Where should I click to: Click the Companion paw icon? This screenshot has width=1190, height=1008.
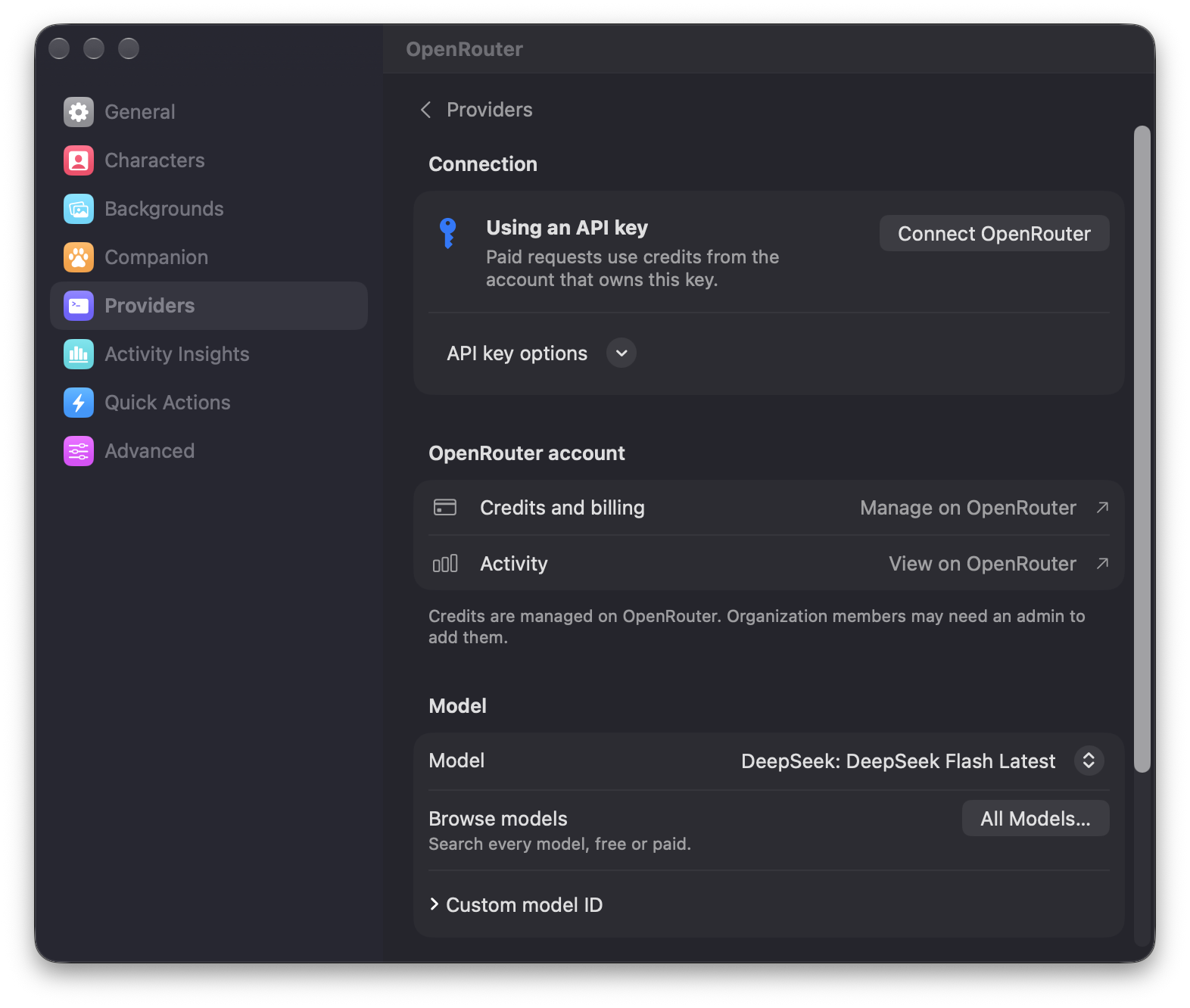(79, 257)
